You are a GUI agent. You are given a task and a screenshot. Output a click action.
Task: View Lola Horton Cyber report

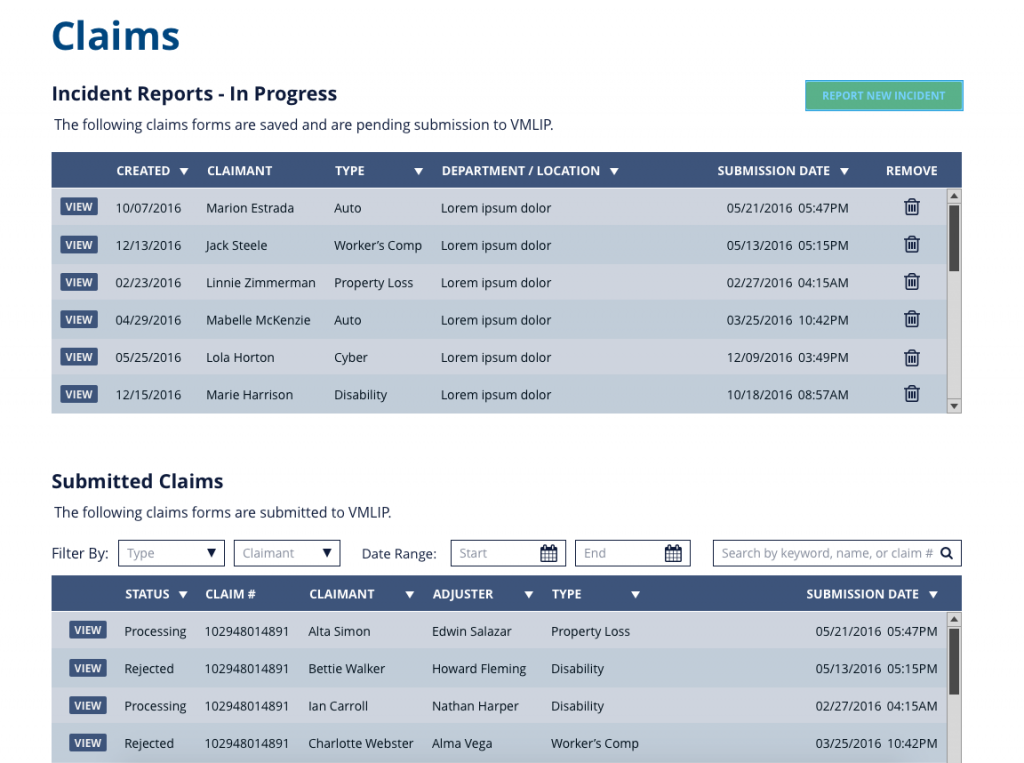[x=79, y=357]
